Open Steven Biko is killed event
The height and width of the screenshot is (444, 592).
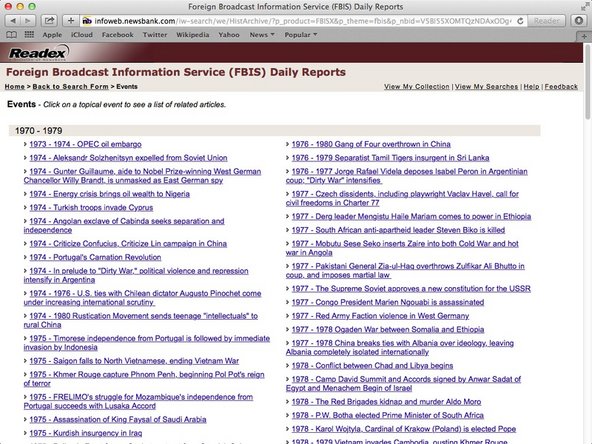(398, 230)
